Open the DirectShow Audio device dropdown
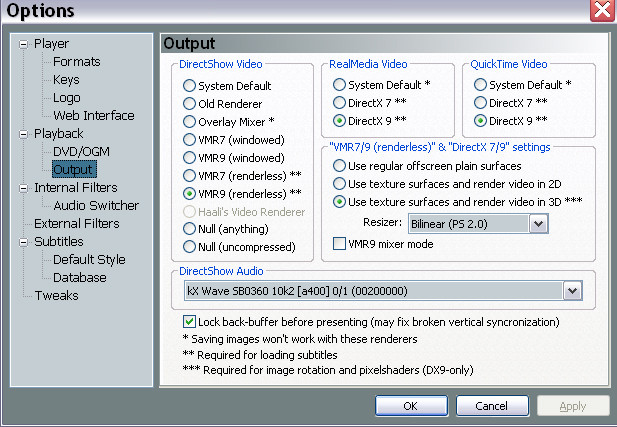Viewport: 617px width, 427px height. (x=572, y=291)
